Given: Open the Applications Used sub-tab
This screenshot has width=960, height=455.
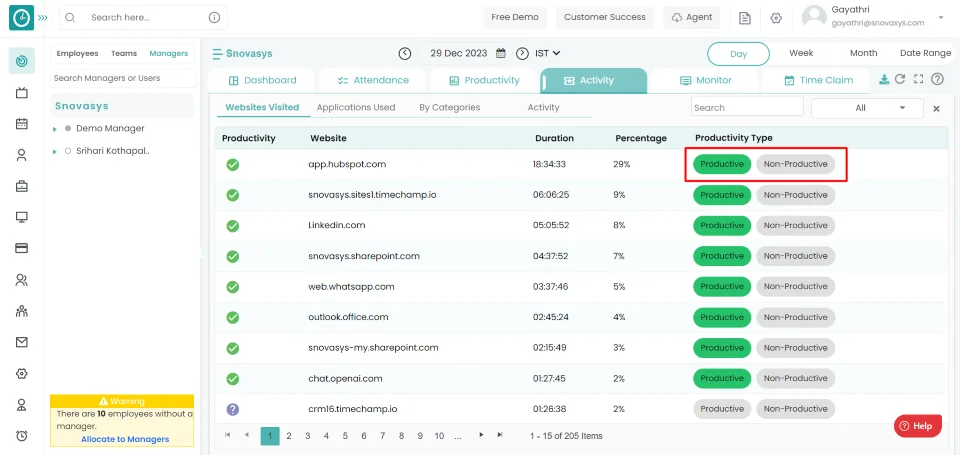Looking at the screenshot, I should [356, 107].
